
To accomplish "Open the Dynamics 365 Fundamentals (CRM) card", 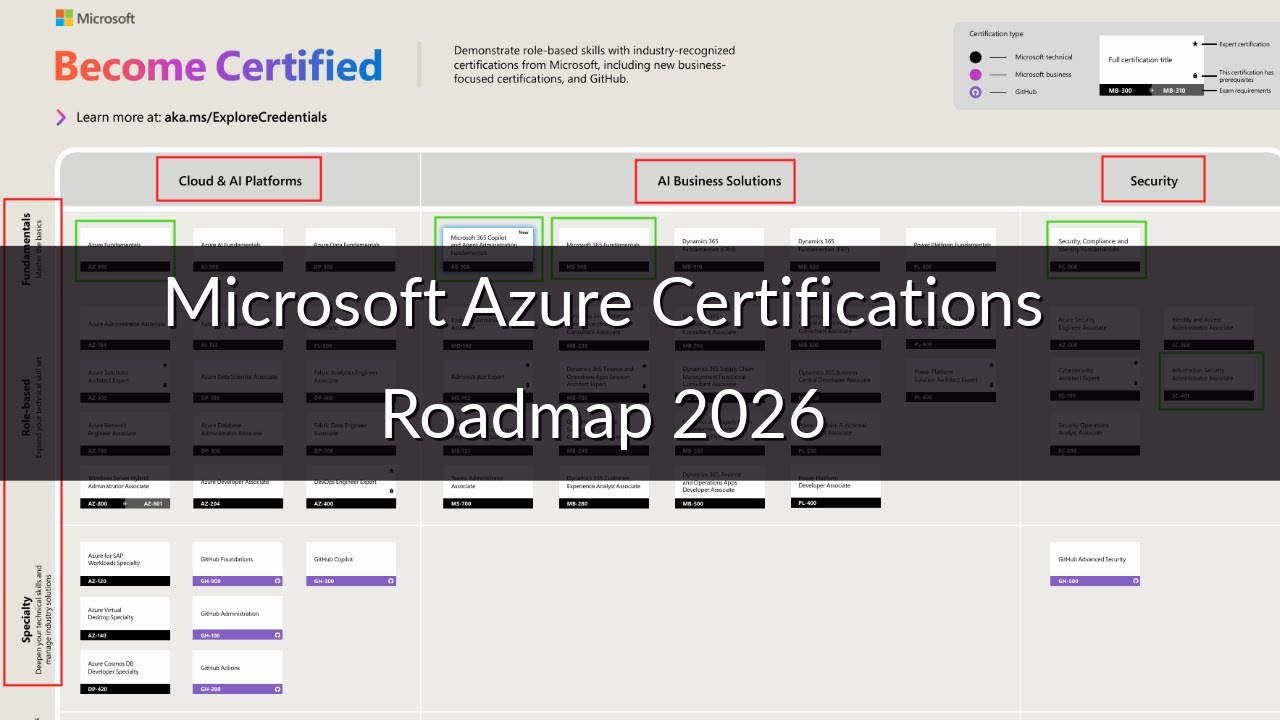I will (719, 250).
